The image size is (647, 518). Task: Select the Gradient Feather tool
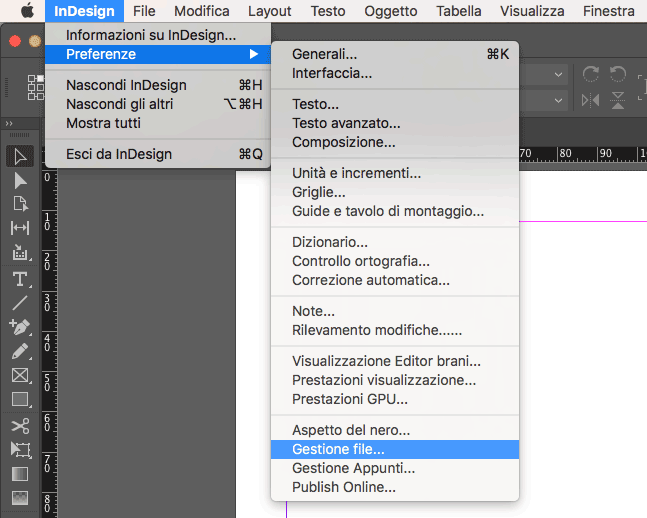(20, 498)
